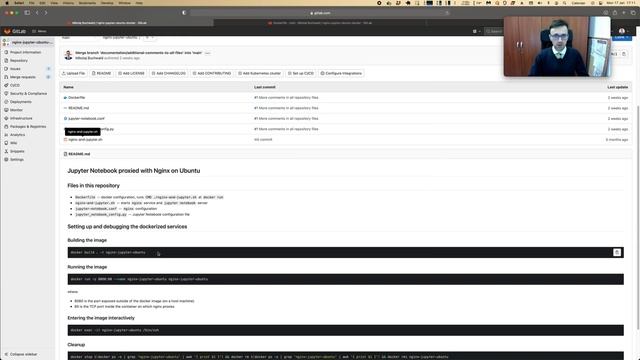The width and height of the screenshot is (640, 360).
Task: Click the Safari share icon
Action: [615, 13]
